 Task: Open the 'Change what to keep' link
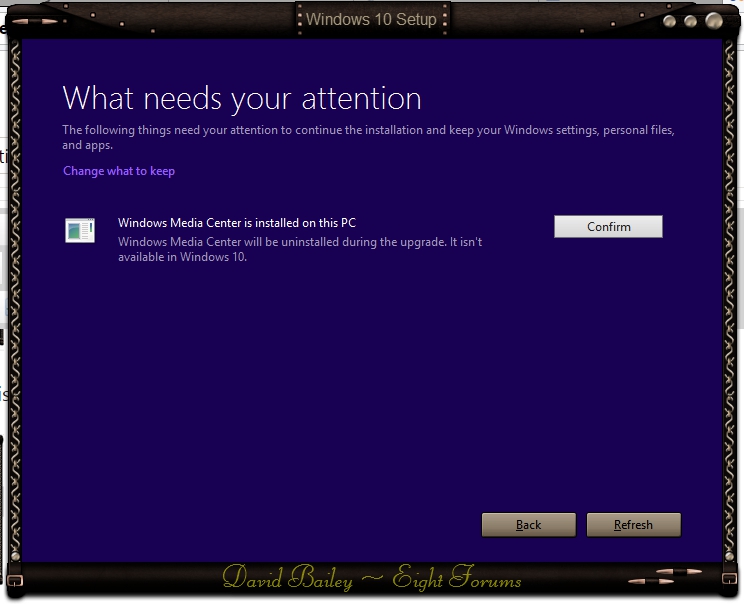119,171
